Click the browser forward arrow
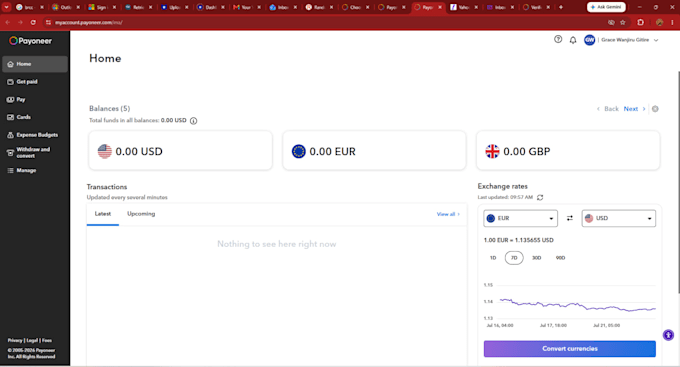 [20, 22]
